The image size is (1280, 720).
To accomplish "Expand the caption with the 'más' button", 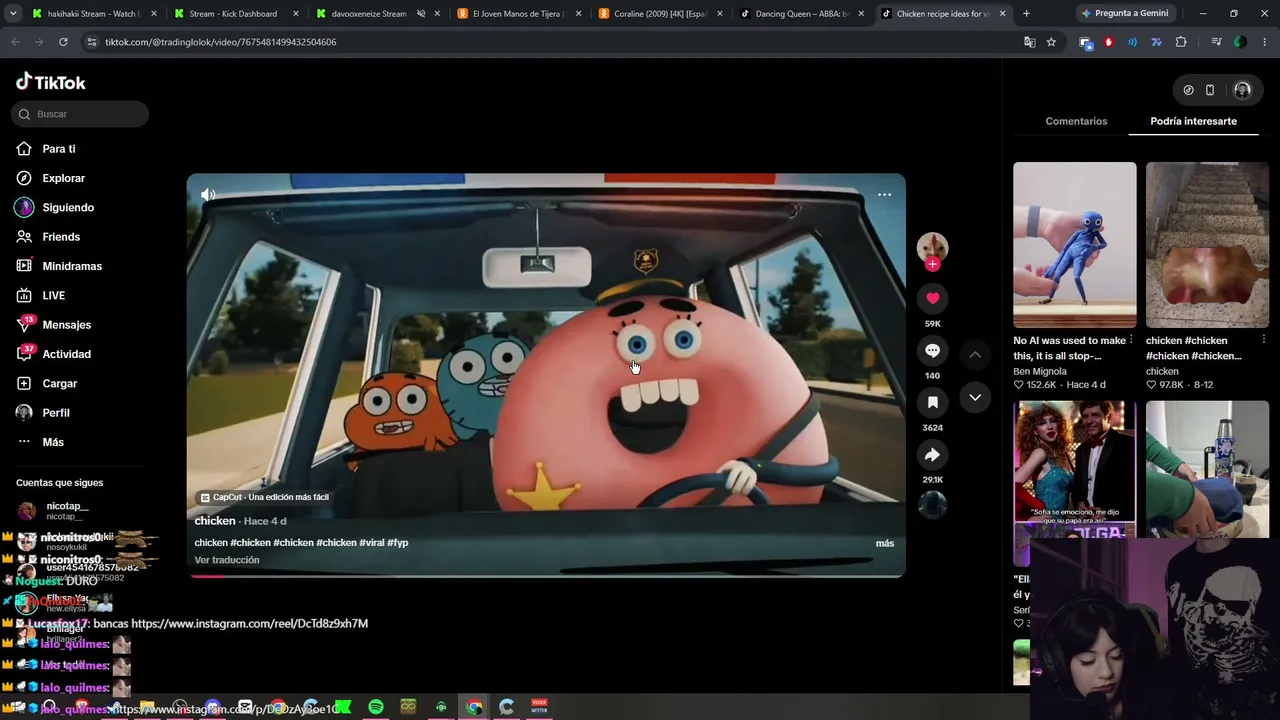I will [885, 543].
